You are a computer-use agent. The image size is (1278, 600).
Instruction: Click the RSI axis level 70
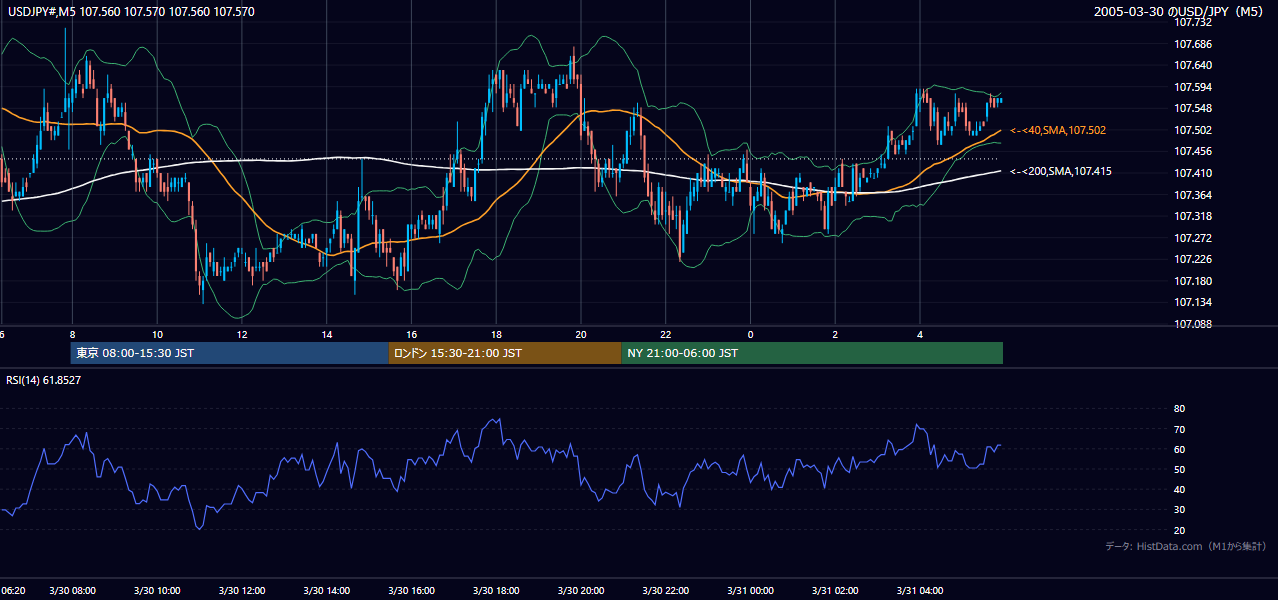(x=1180, y=429)
